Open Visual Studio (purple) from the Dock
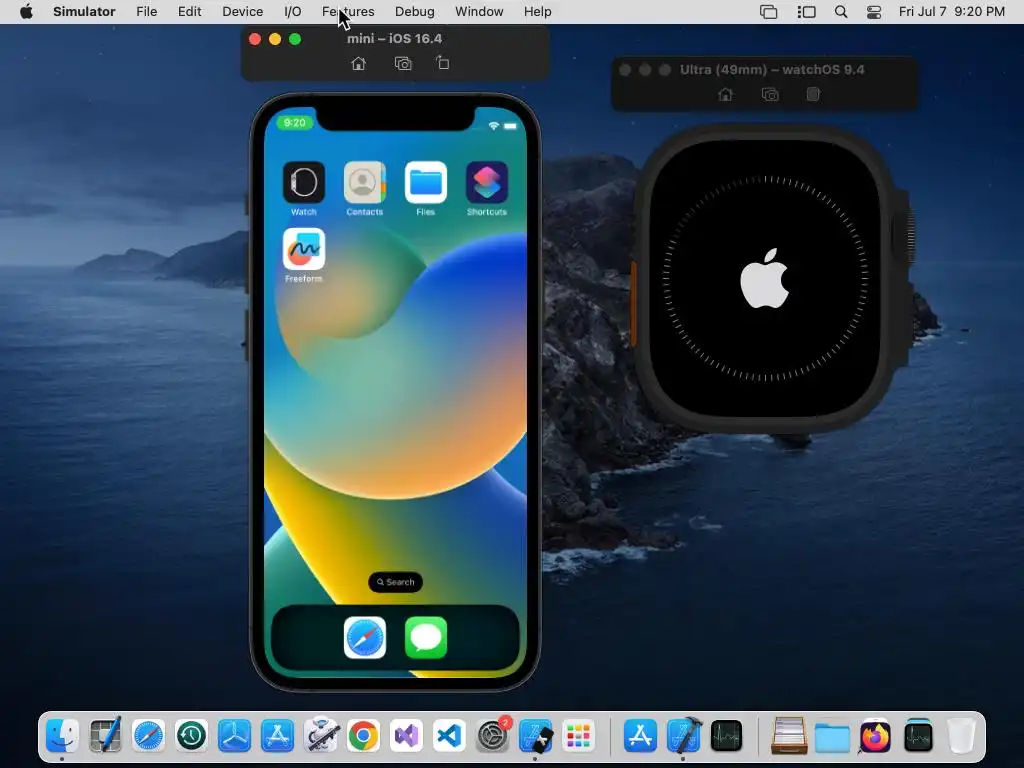The width and height of the screenshot is (1024, 768). 407,736
